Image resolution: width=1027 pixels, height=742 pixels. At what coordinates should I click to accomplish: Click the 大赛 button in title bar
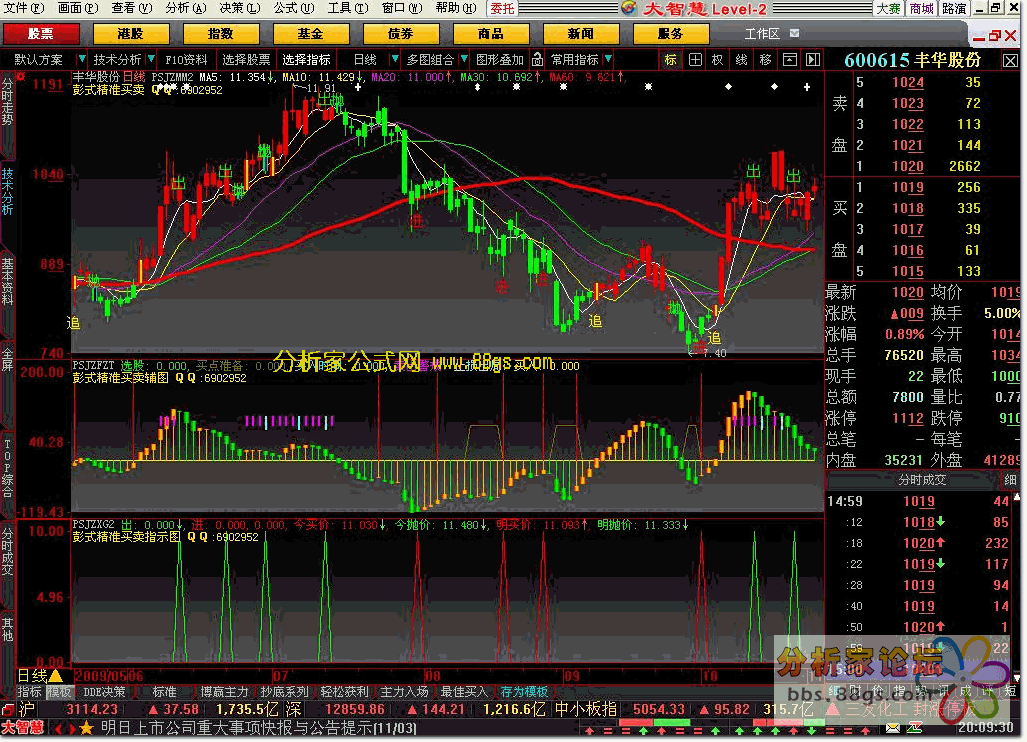(x=888, y=9)
